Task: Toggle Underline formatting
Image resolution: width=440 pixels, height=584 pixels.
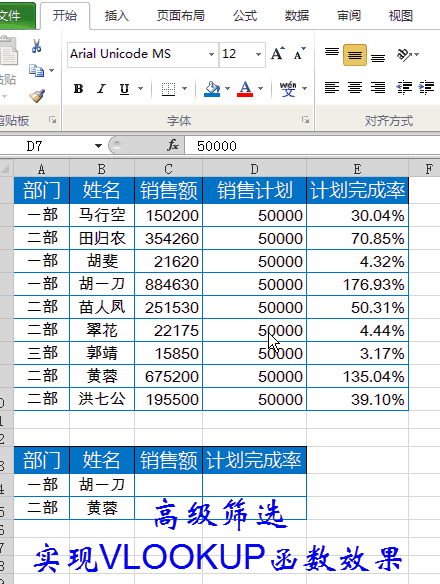Action: [124, 89]
